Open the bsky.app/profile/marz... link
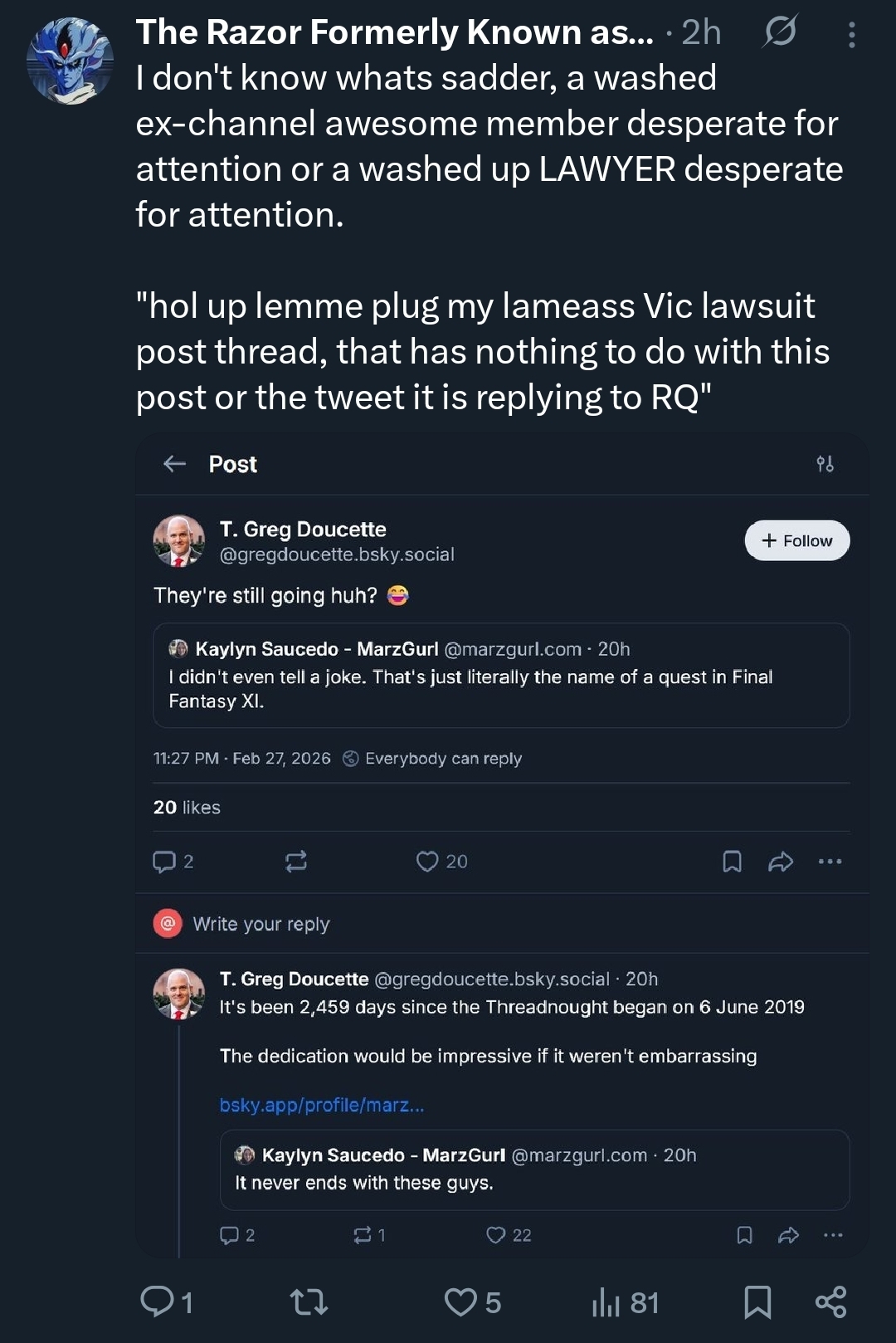The height and width of the screenshot is (1343, 896). (x=322, y=1105)
